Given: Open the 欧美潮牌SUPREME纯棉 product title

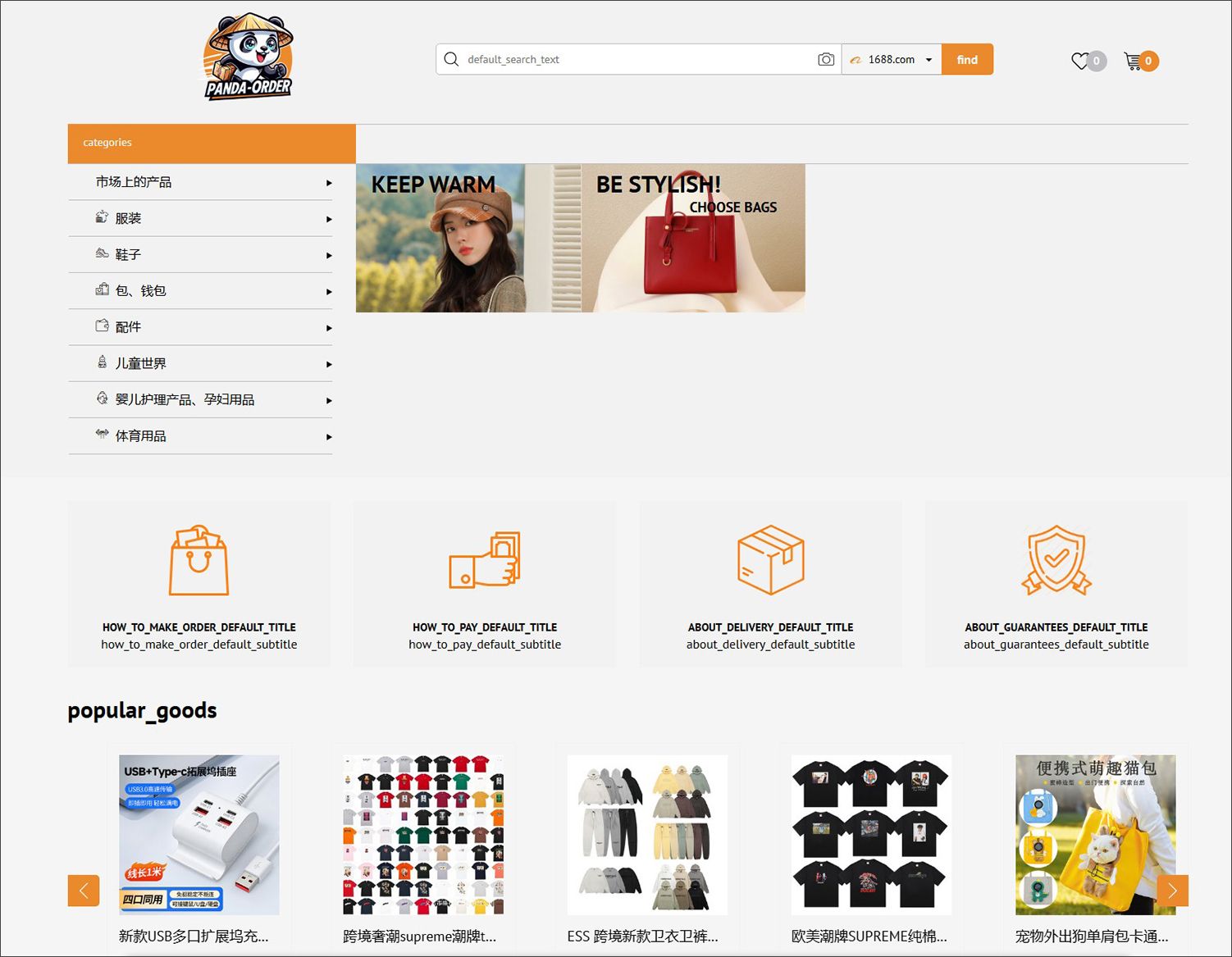Looking at the screenshot, I should point(869,936).
